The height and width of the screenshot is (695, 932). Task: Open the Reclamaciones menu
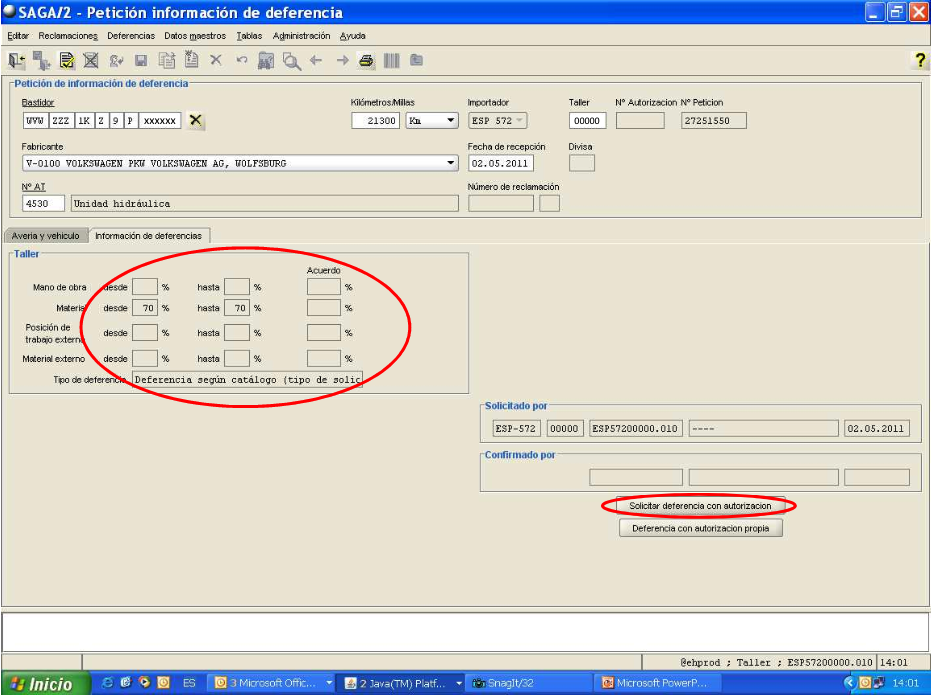[68, 36]
